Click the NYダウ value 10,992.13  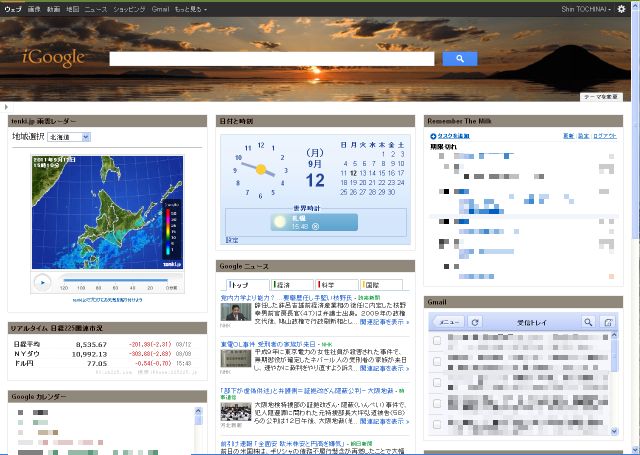pos(89,354)
